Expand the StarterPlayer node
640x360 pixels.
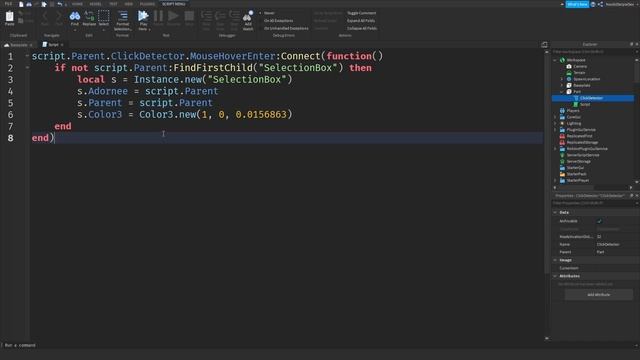coord(555,180)
